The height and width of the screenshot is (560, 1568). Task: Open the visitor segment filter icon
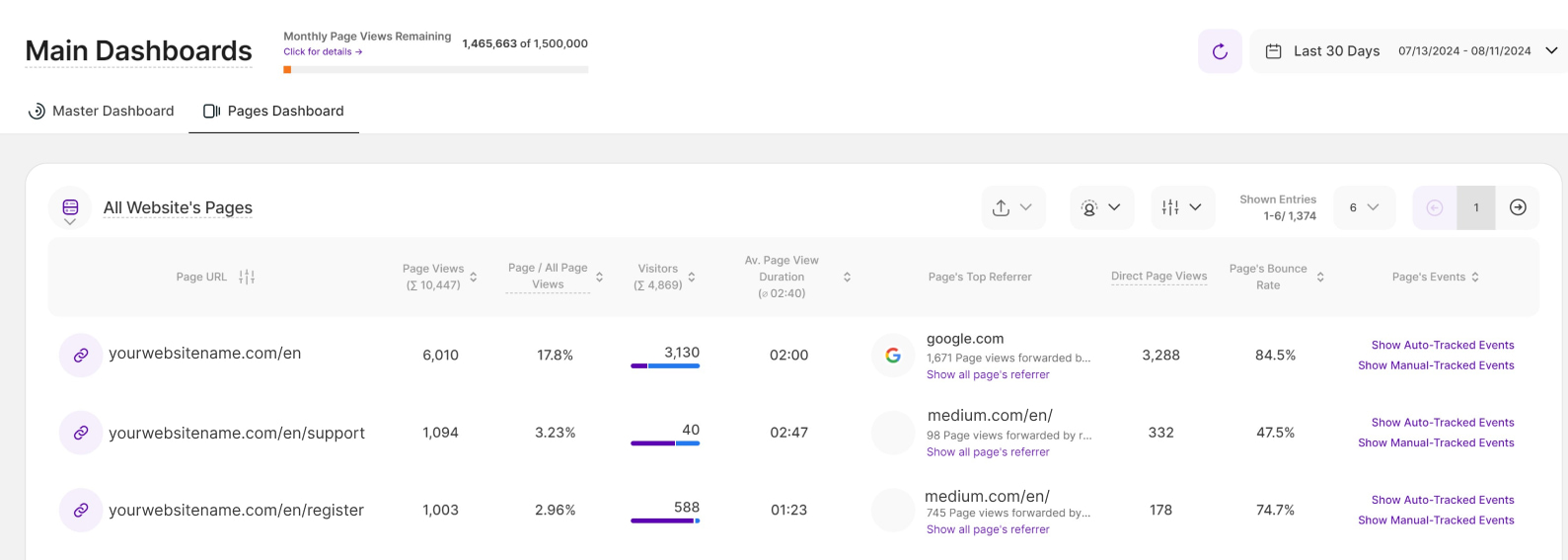tap(1101, 207)
